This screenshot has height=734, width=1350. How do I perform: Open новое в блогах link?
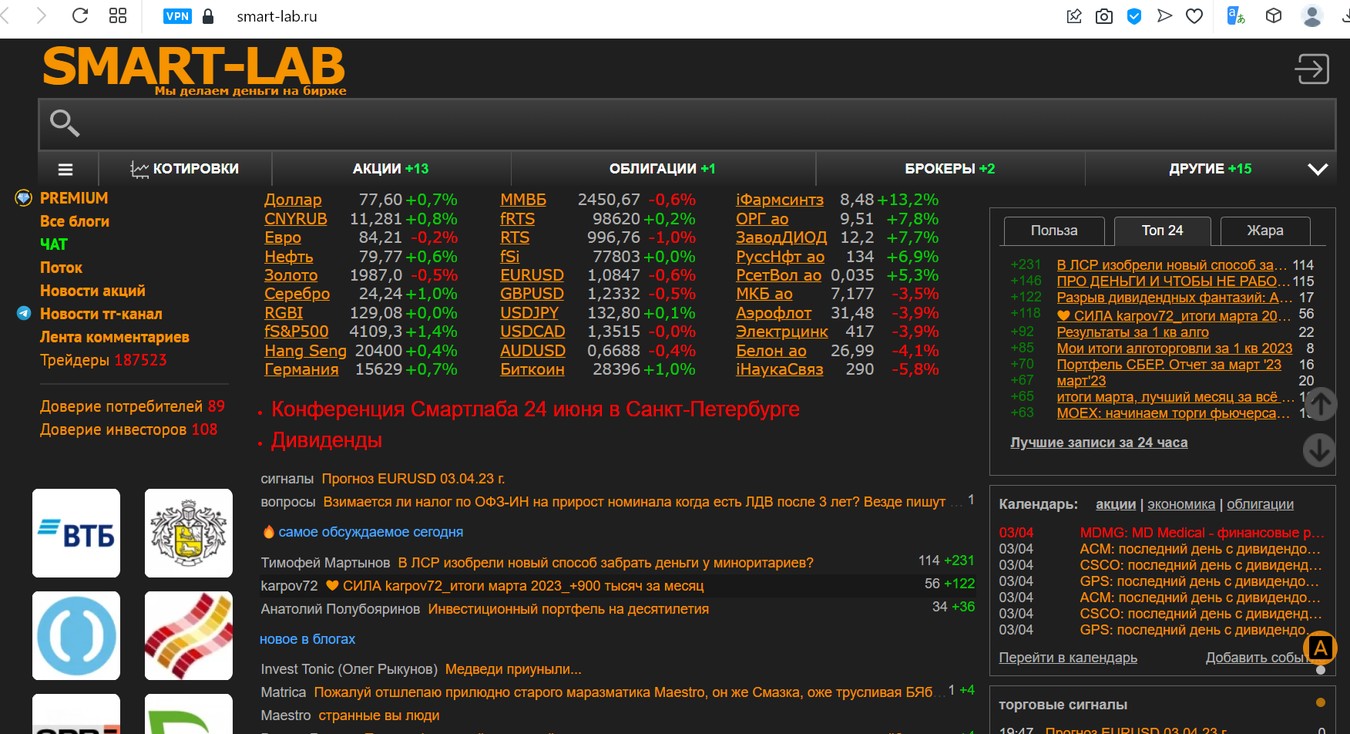(307, 639)
